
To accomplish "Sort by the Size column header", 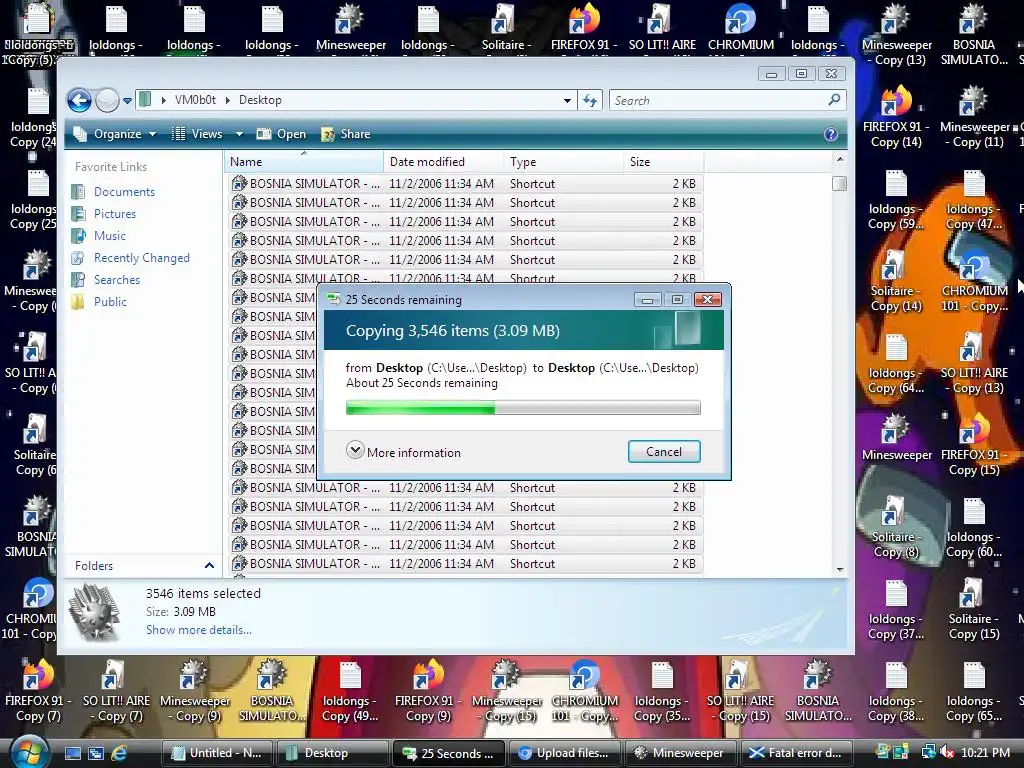I will tap(664, 162).
